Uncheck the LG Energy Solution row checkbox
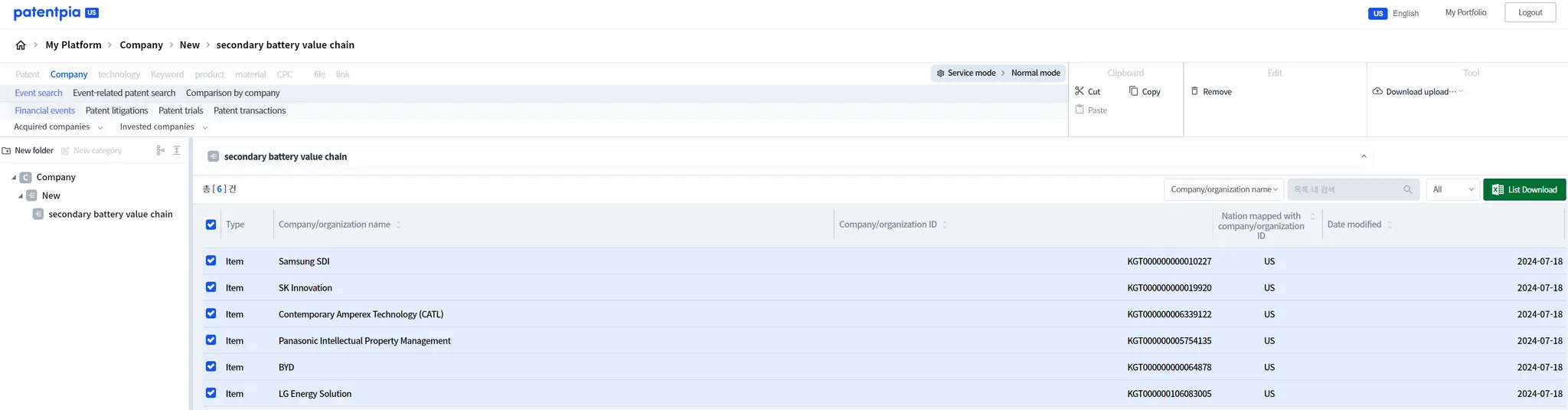The height and width of the screenshot is (410, 1568). click(x=211, y=393)
